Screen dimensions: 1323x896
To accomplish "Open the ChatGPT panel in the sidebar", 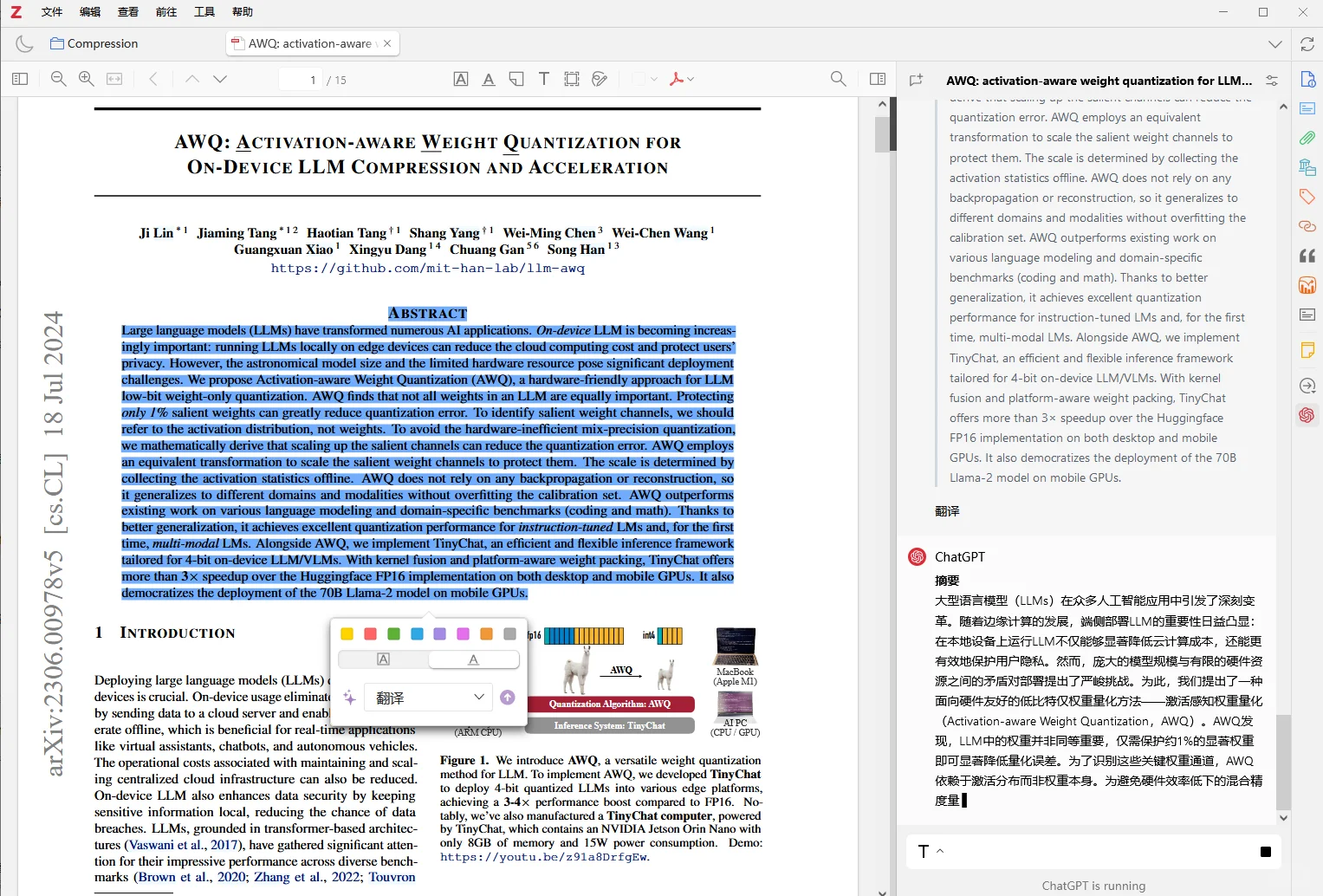I will pyautogui.click(x=1306, y=415).
